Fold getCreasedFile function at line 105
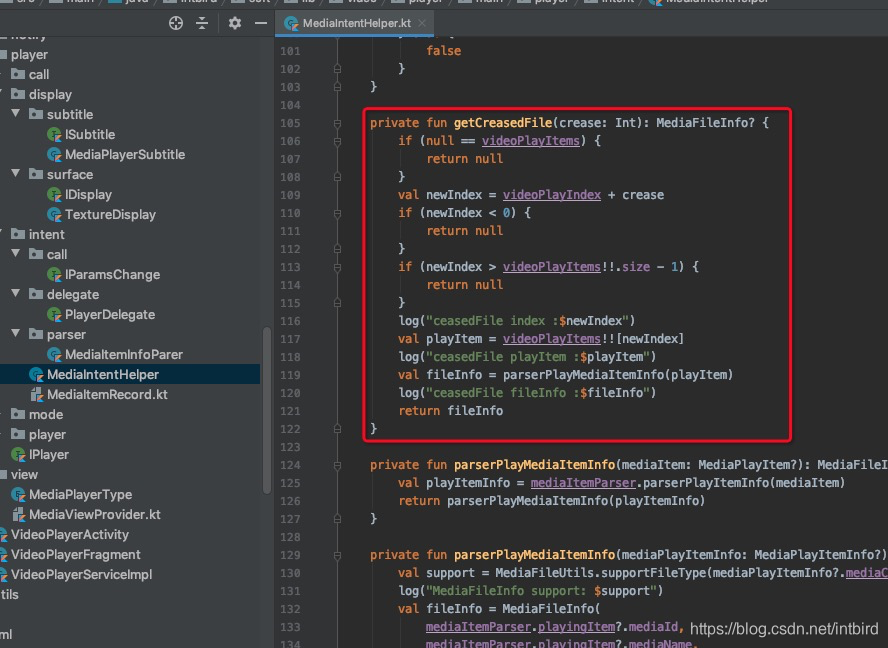This screenshot has height=648, width=888. [x=338, y=123]
